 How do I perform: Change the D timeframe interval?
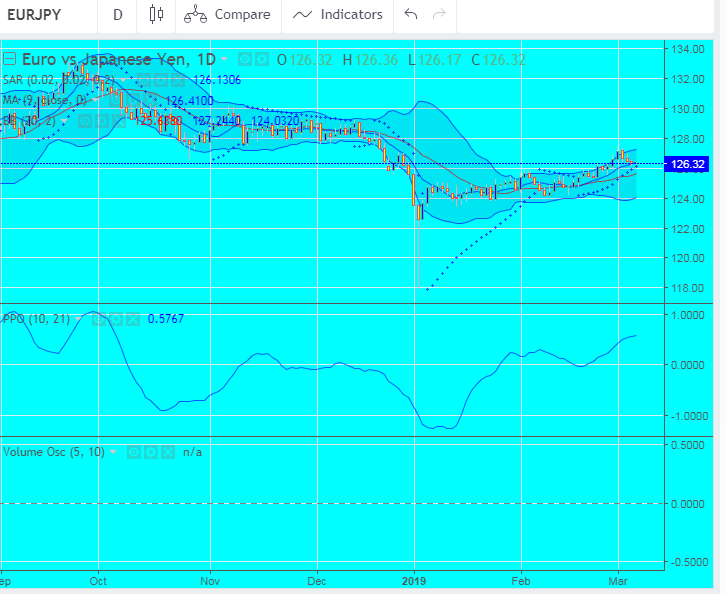coord(118,15)
